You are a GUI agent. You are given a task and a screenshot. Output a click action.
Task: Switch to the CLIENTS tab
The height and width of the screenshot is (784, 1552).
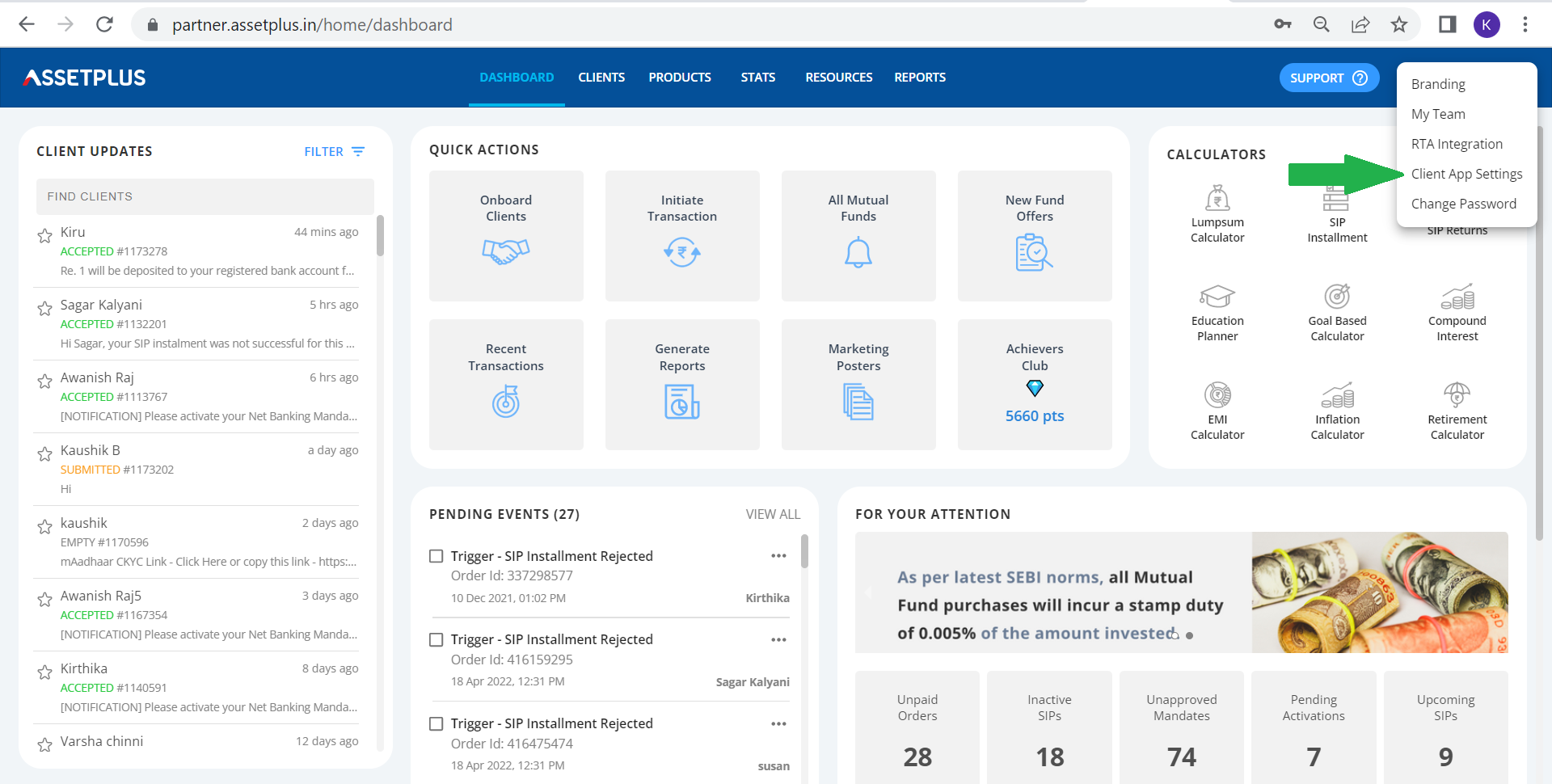(x=601, y=77)
